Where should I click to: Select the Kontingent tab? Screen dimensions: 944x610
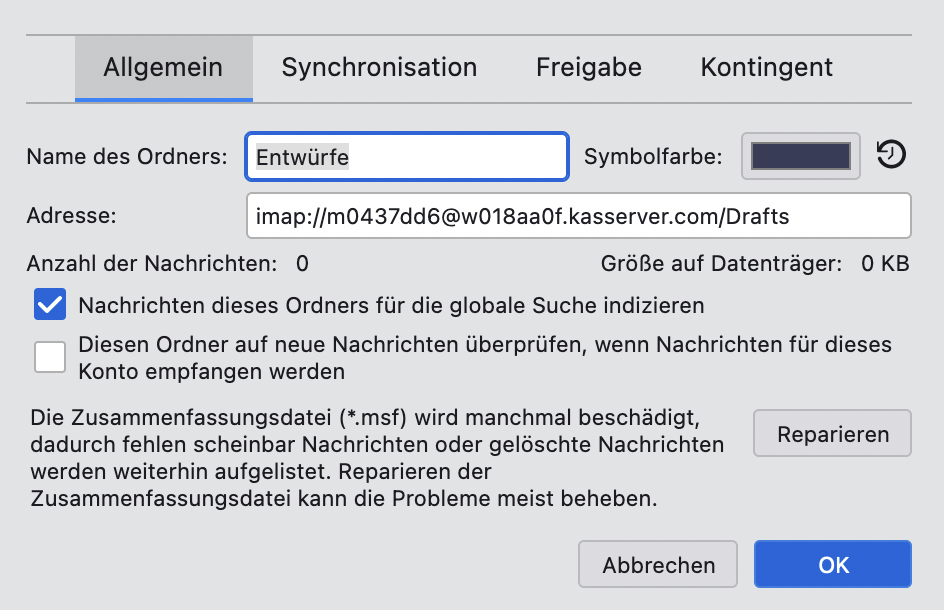767,68
